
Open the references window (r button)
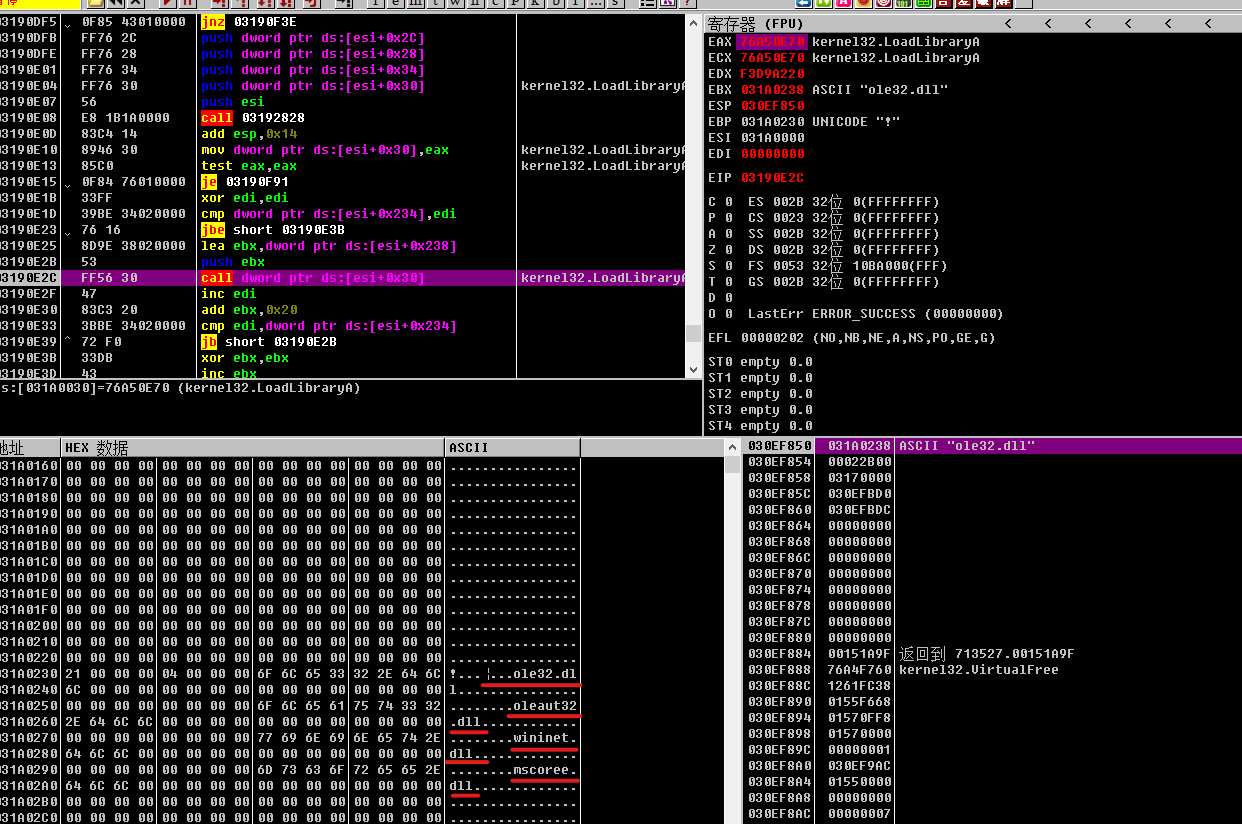[575, 3]
